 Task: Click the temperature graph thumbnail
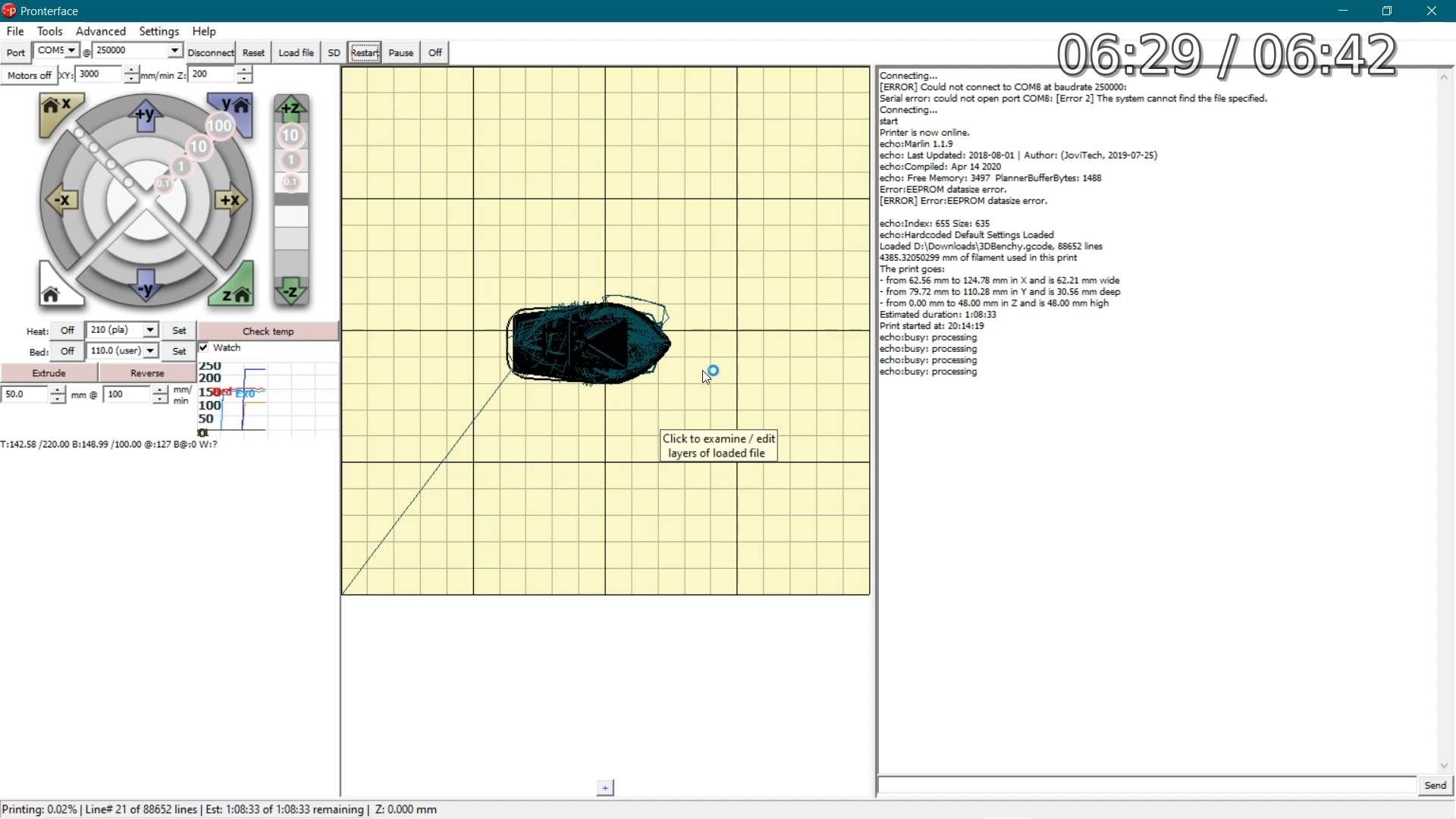point(268,400)
